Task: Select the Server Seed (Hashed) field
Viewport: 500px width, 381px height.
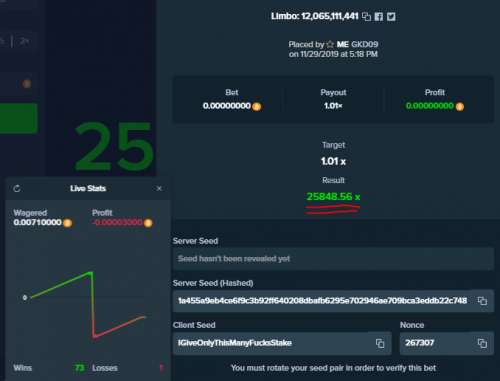Action: (333, 301)
